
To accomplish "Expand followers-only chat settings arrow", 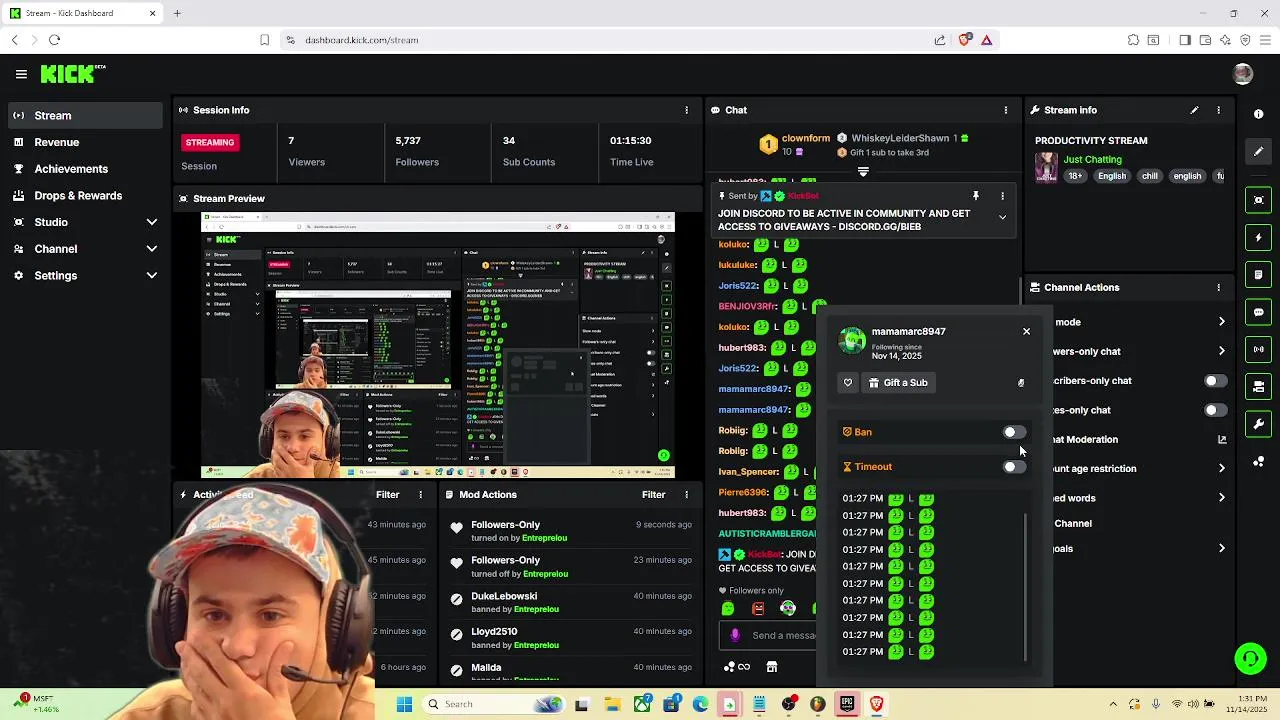I will [x=1221, y=351].
